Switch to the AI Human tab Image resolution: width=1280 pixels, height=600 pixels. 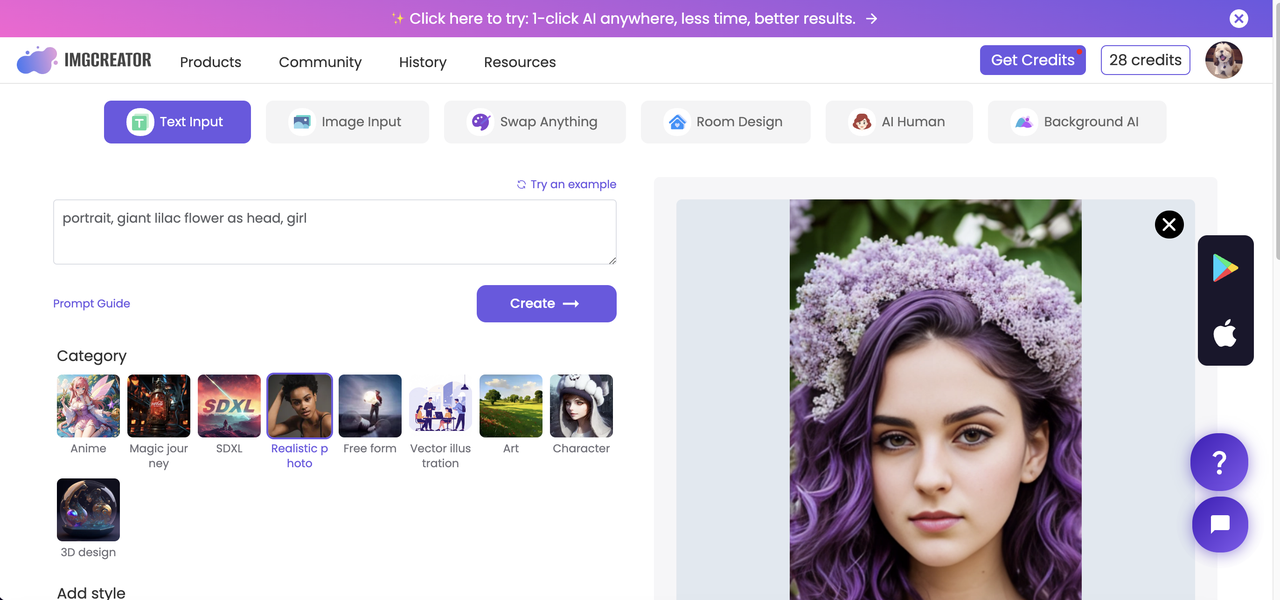(x=899, y=122)
